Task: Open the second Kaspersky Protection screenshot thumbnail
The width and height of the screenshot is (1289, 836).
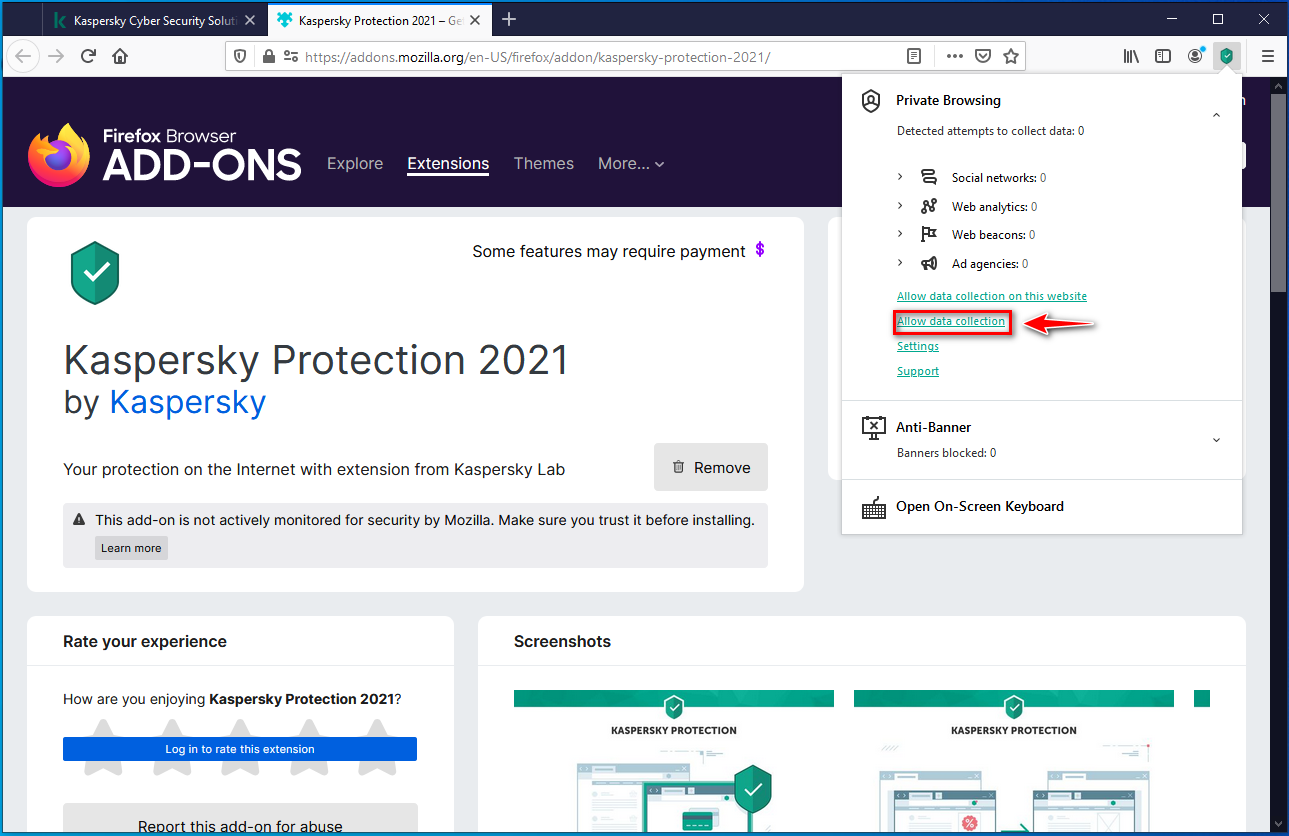Action: [1014, 760]
